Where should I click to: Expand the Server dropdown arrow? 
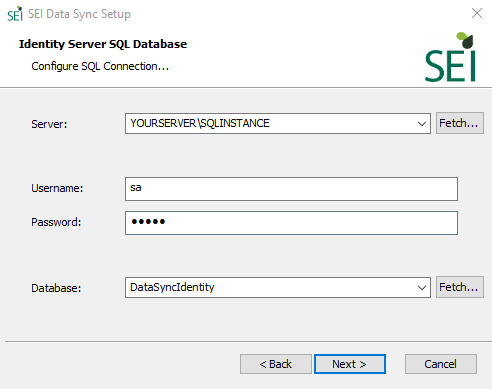422,124
